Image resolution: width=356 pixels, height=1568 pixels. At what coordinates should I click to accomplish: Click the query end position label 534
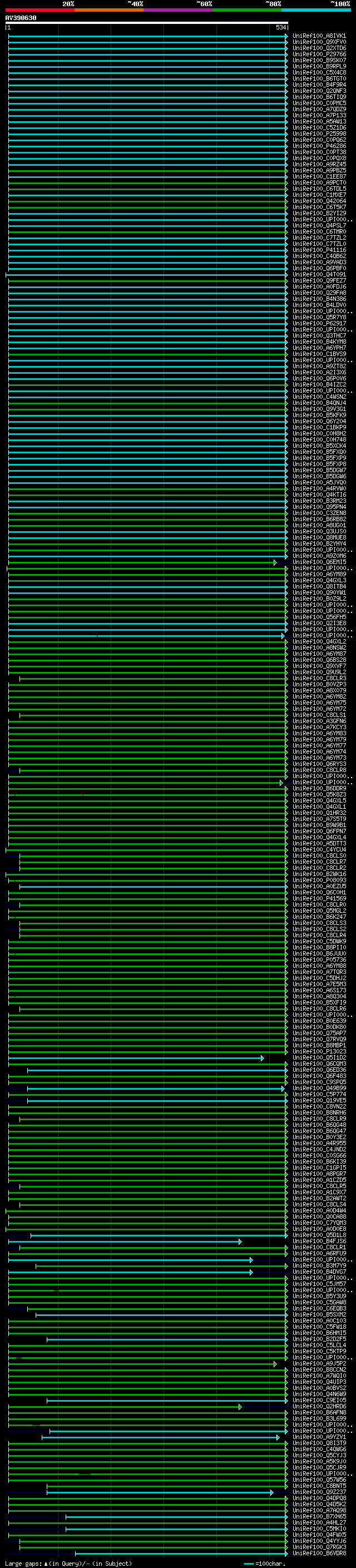pos(280,27)
